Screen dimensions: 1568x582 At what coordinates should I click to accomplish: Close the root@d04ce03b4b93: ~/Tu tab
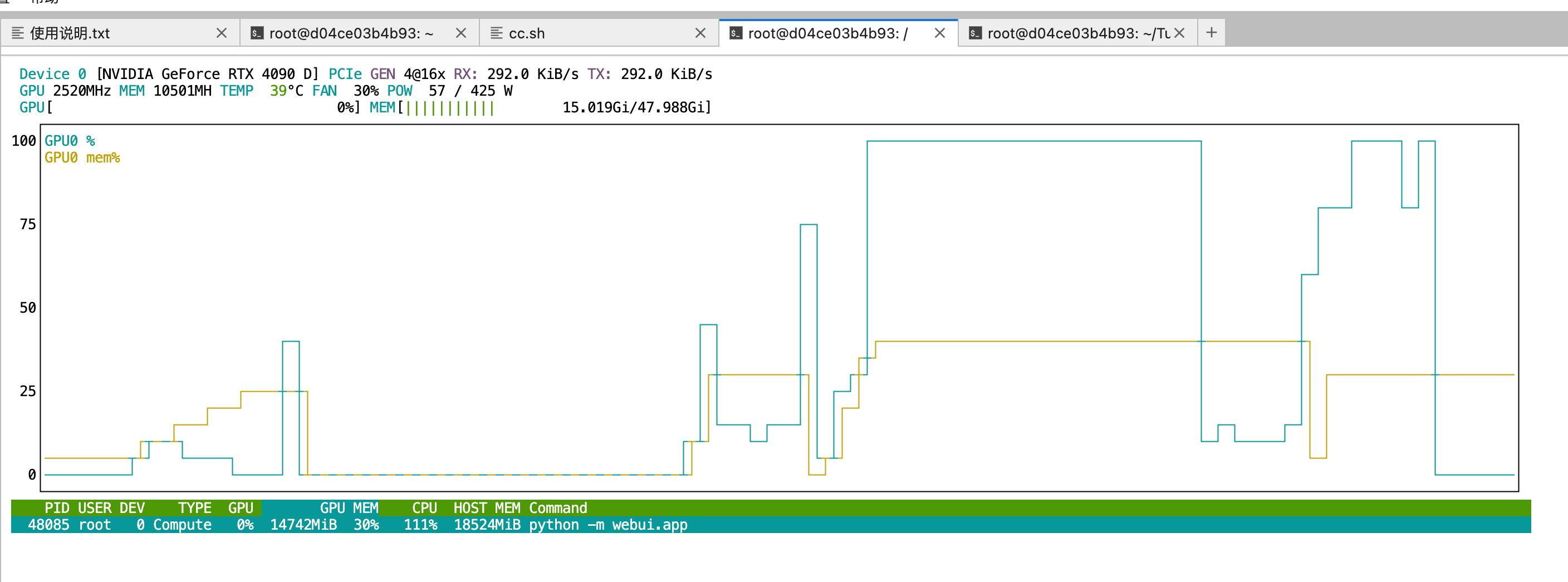(1179, 33)
